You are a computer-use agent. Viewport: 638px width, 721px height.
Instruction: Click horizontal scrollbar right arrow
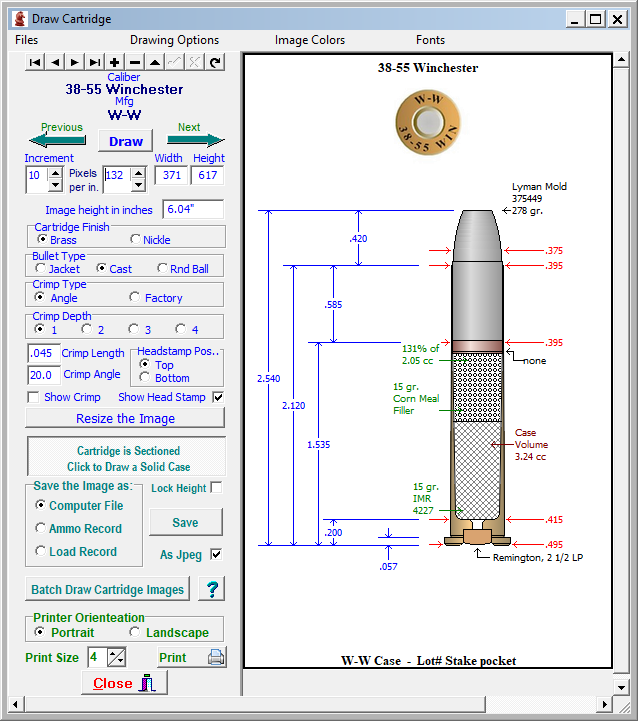(x=604, y=704)
